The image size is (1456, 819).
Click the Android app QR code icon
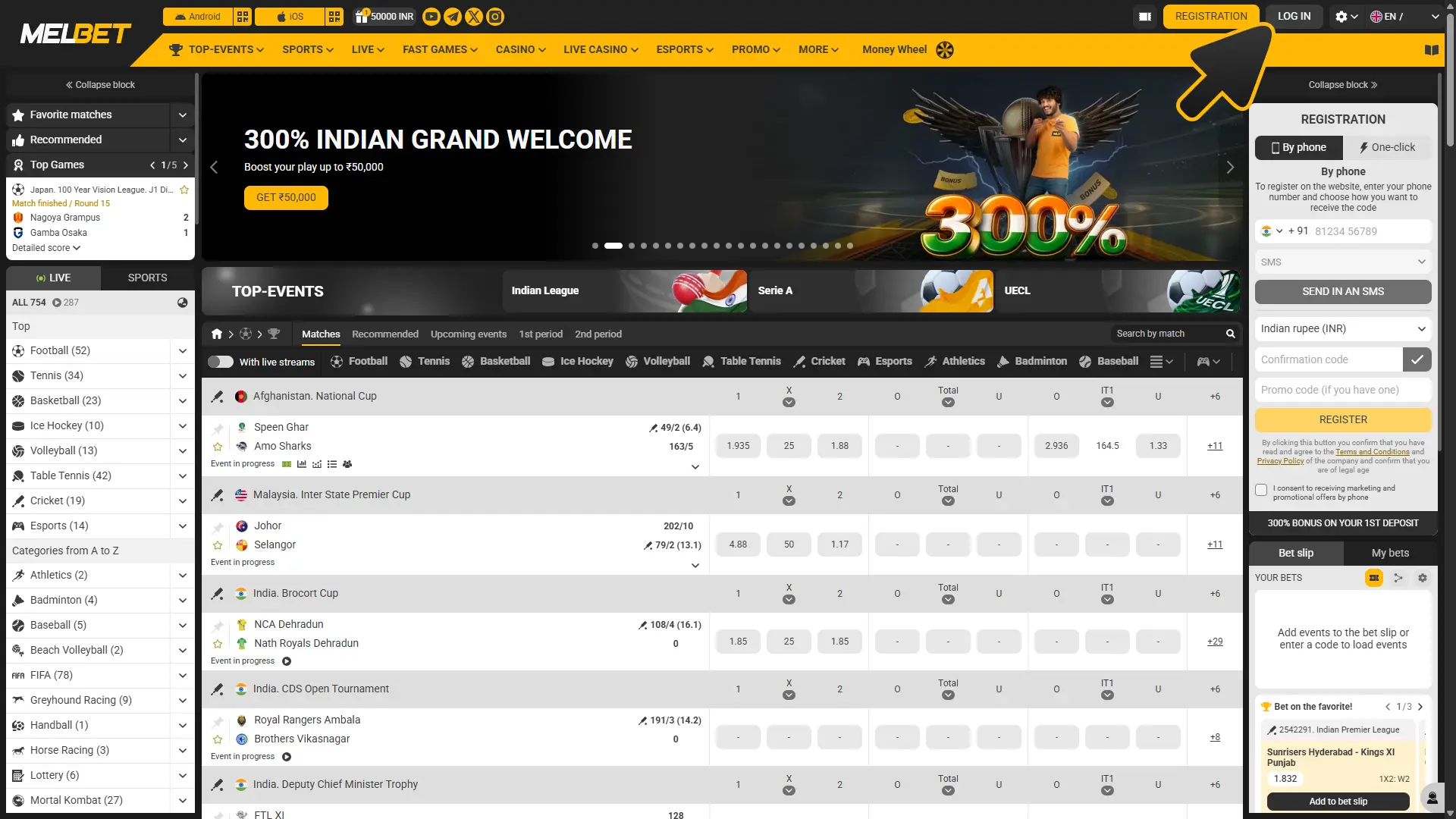(x=242, y=17)
